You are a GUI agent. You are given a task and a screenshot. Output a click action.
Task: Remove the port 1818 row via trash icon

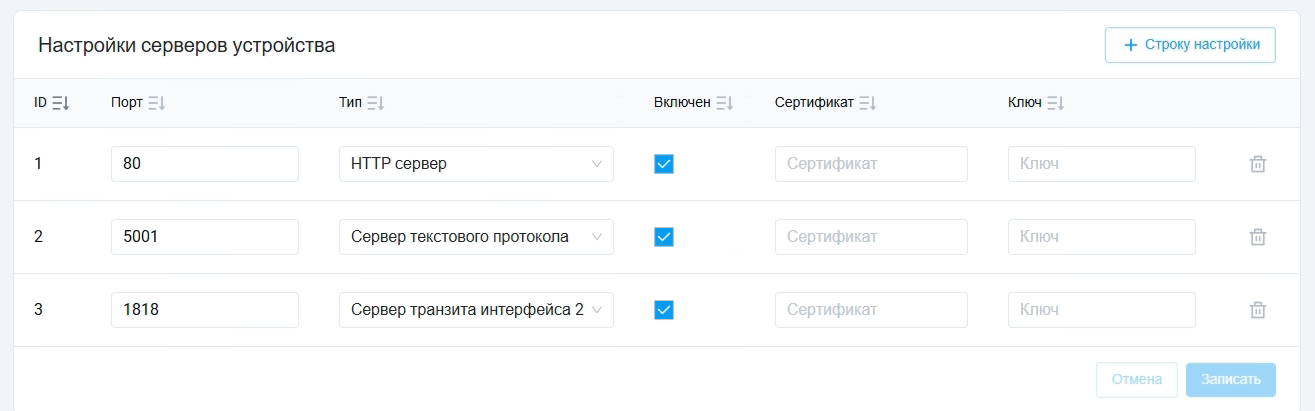click(1258, 310)
